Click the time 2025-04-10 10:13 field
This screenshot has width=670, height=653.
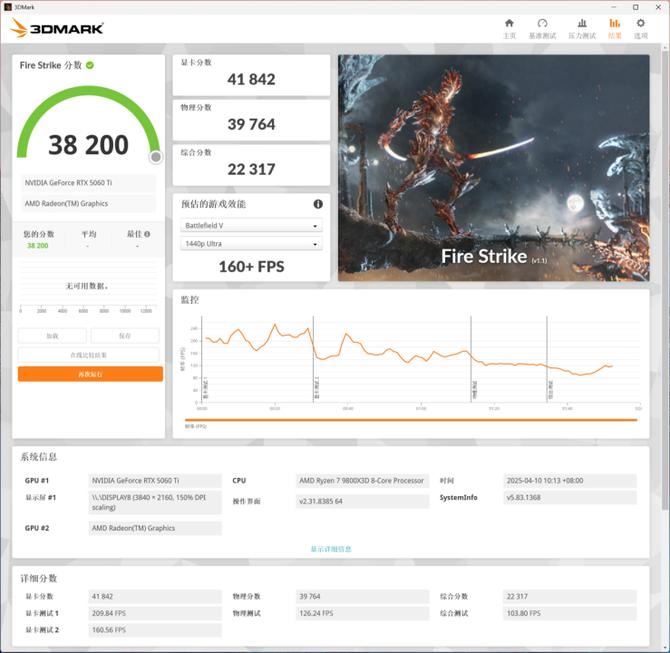tap(570, 481)
